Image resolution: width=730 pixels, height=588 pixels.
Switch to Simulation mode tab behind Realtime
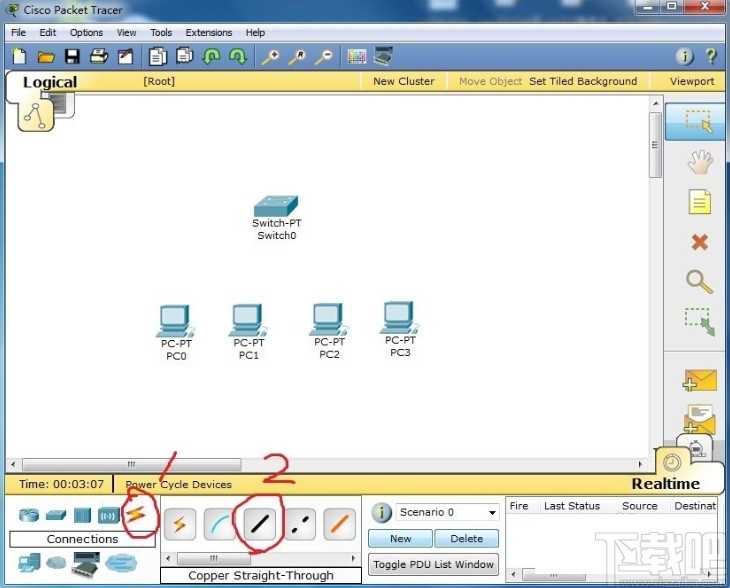[x=695, y=447]
